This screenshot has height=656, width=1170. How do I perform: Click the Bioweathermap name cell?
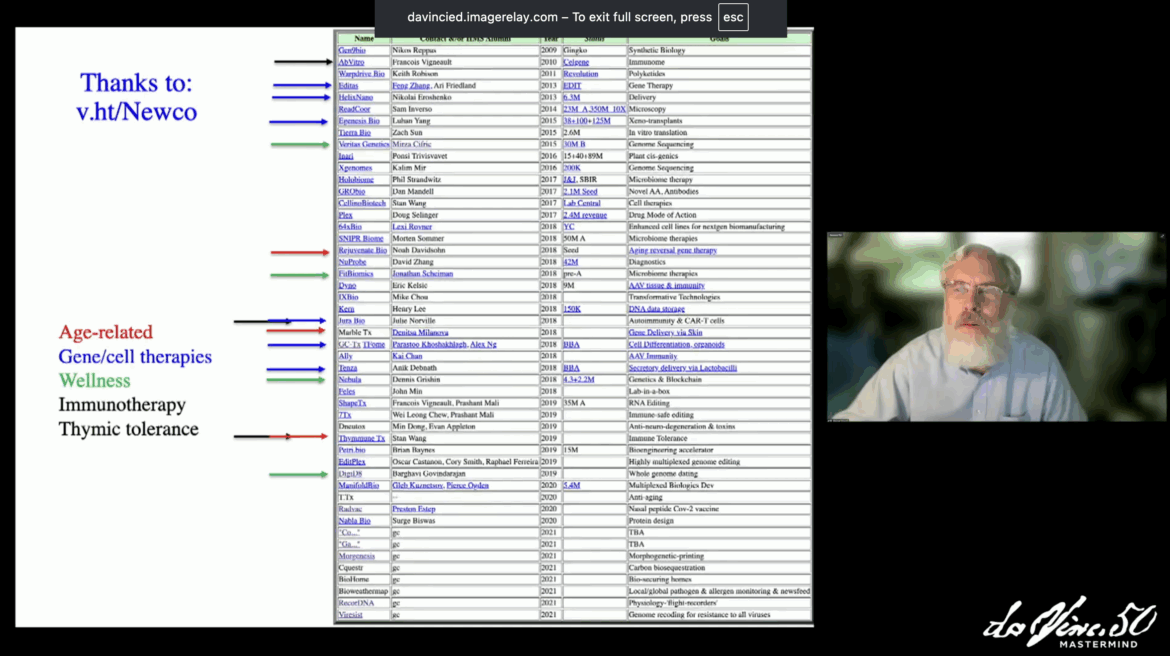(363, 591)
